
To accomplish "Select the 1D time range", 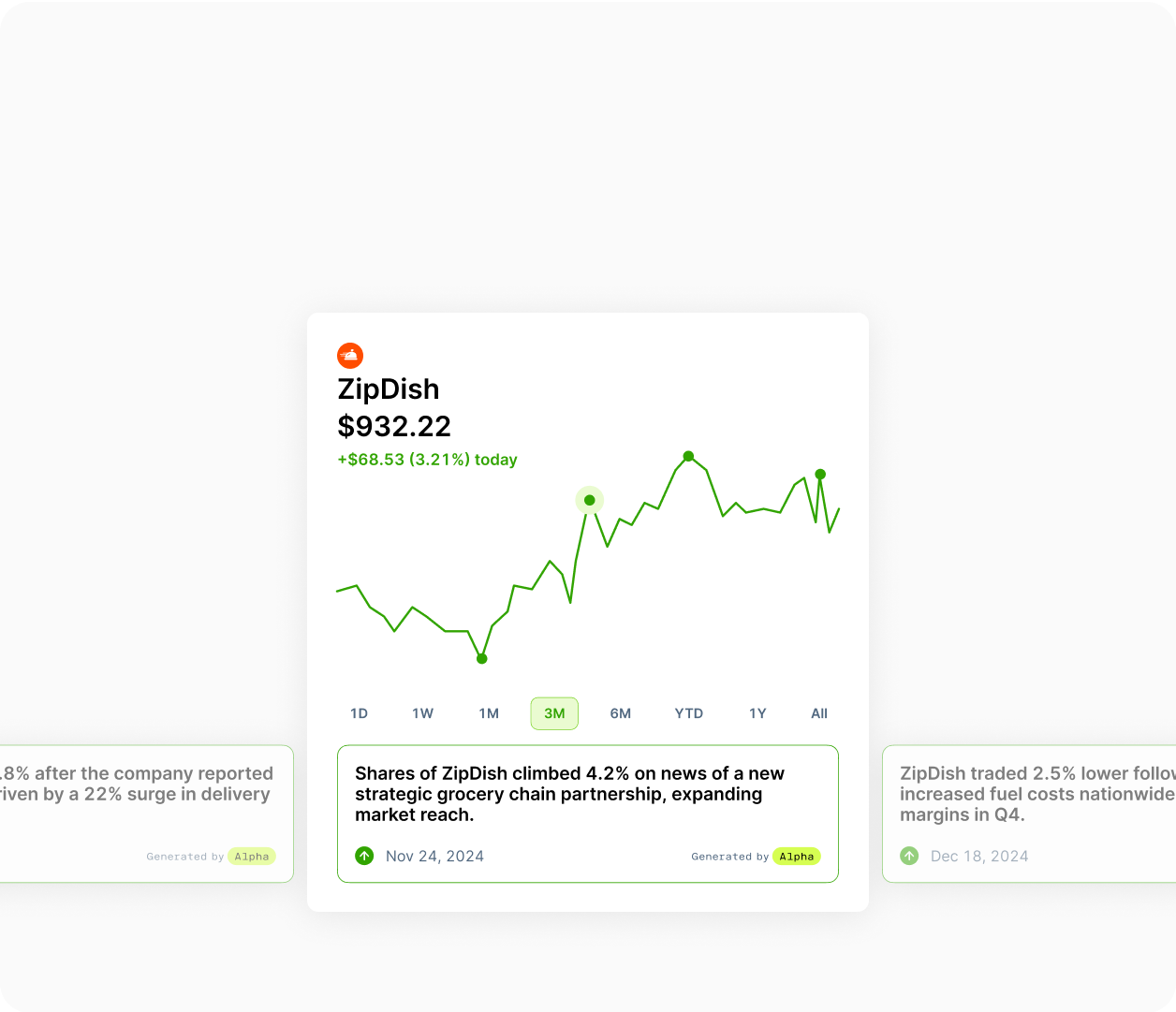I will click(x=359, y=713).
